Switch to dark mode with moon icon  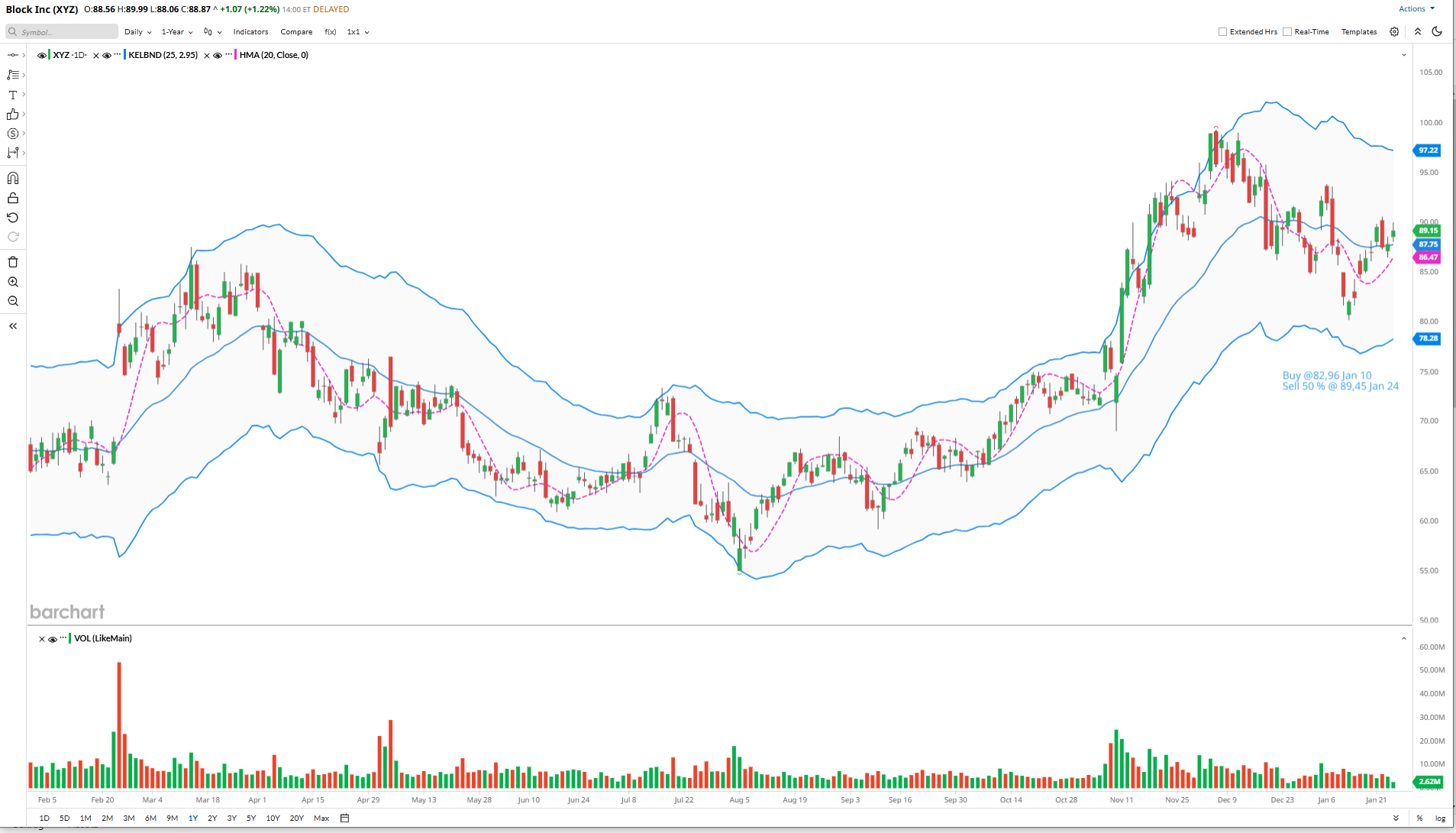tap(1437, 31)
